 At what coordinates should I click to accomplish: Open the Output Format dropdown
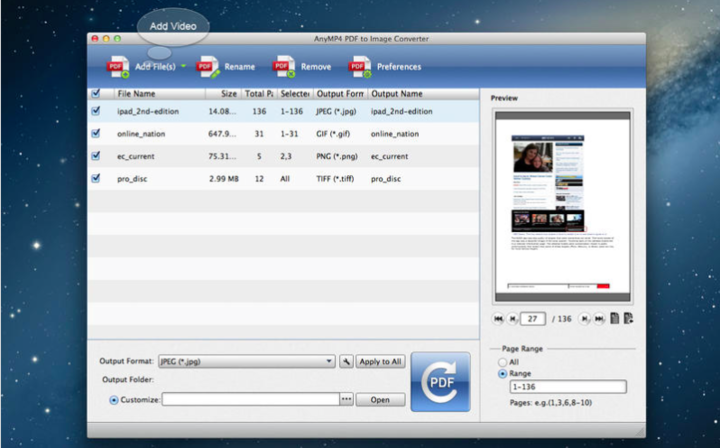click(247, 362)
